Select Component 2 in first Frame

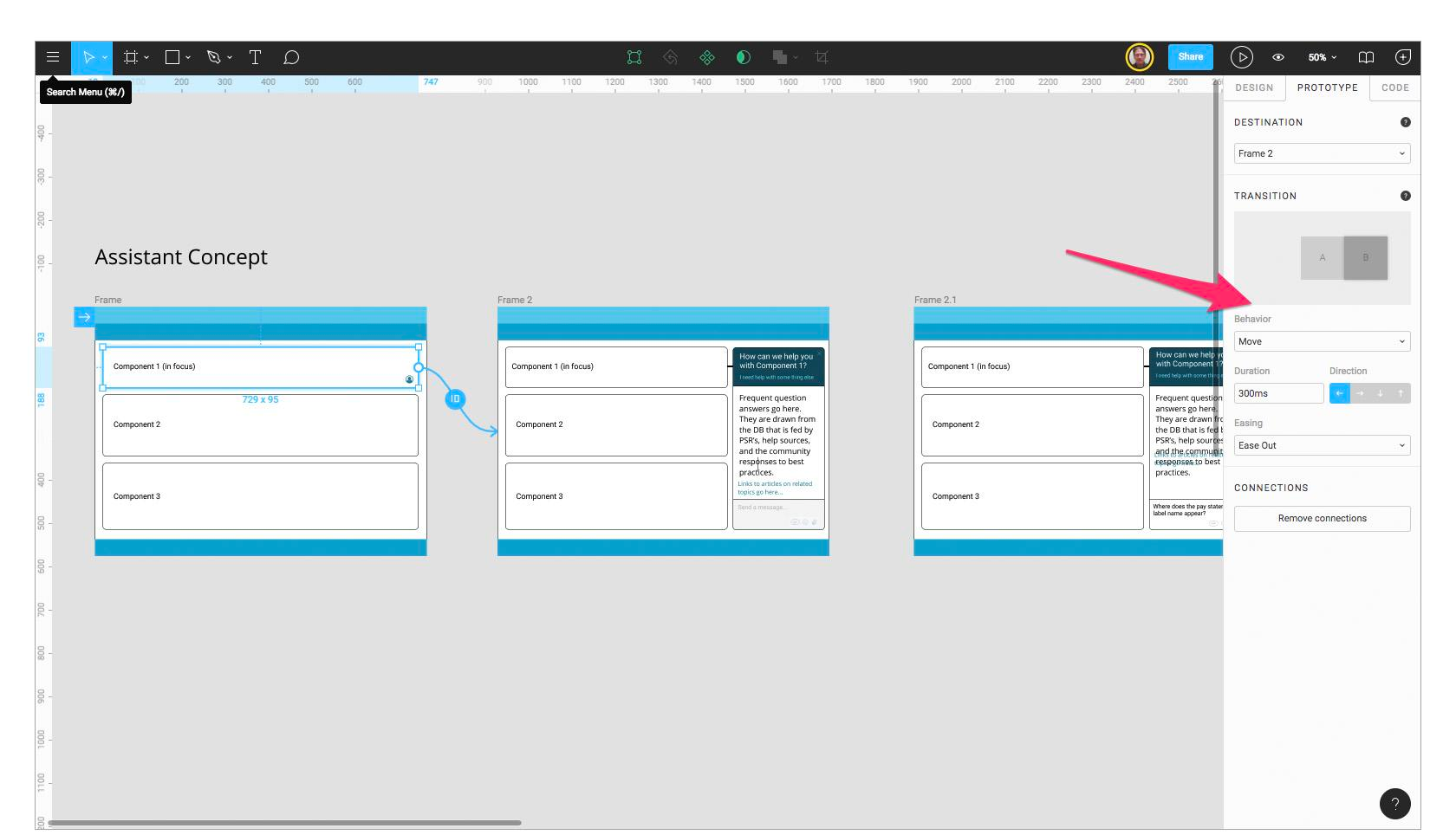point(260,424)
